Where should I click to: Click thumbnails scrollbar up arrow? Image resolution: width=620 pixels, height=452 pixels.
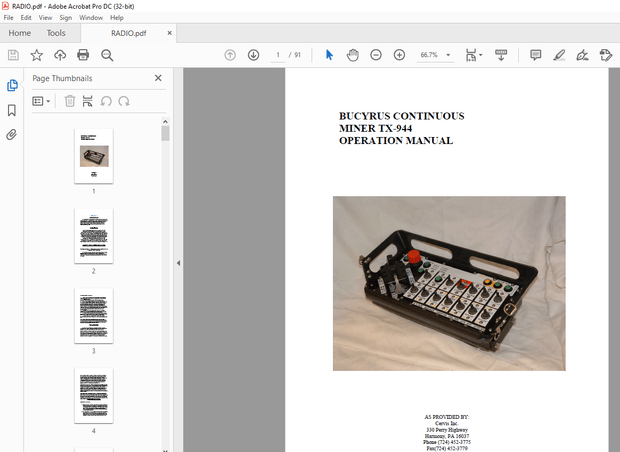click(x=165, y=121)
